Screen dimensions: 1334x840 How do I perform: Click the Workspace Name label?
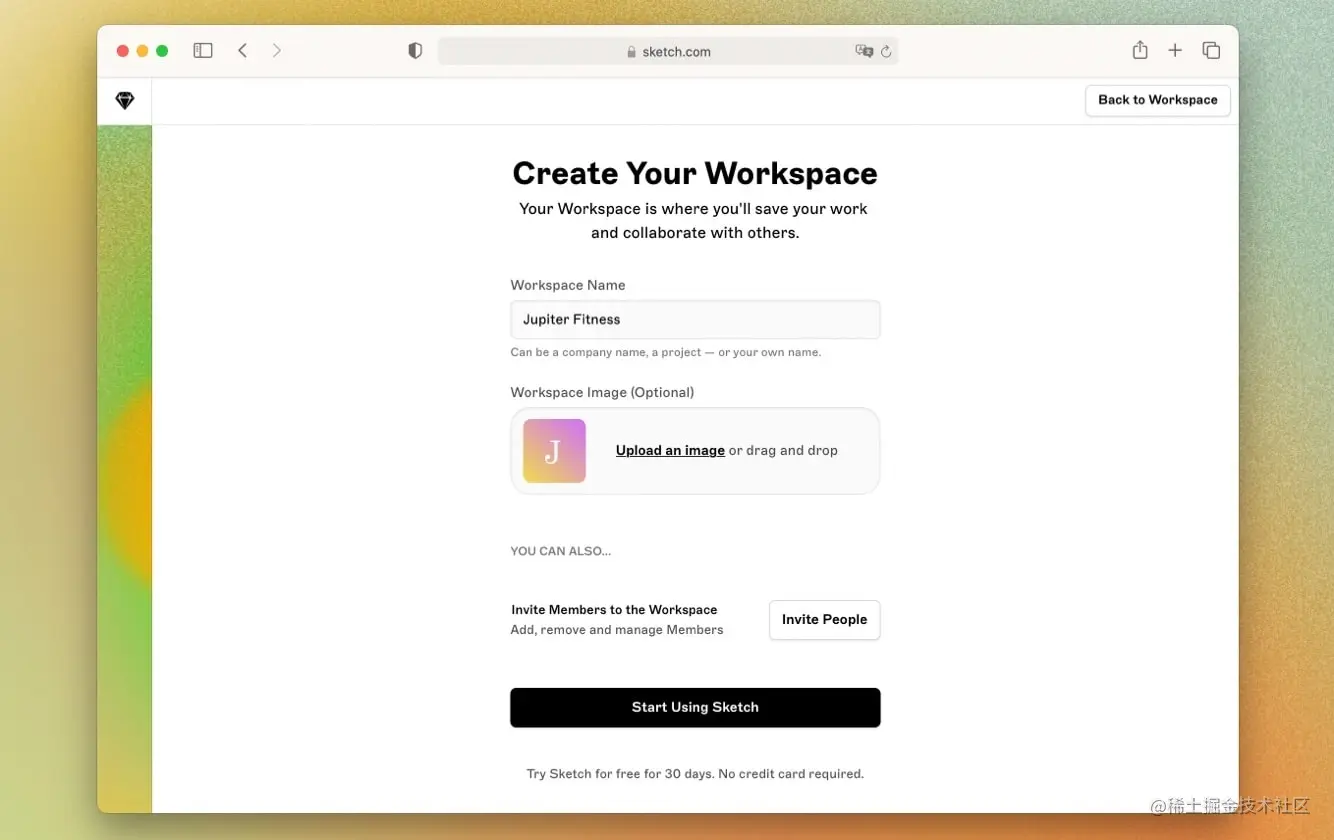tap(568, 285)
